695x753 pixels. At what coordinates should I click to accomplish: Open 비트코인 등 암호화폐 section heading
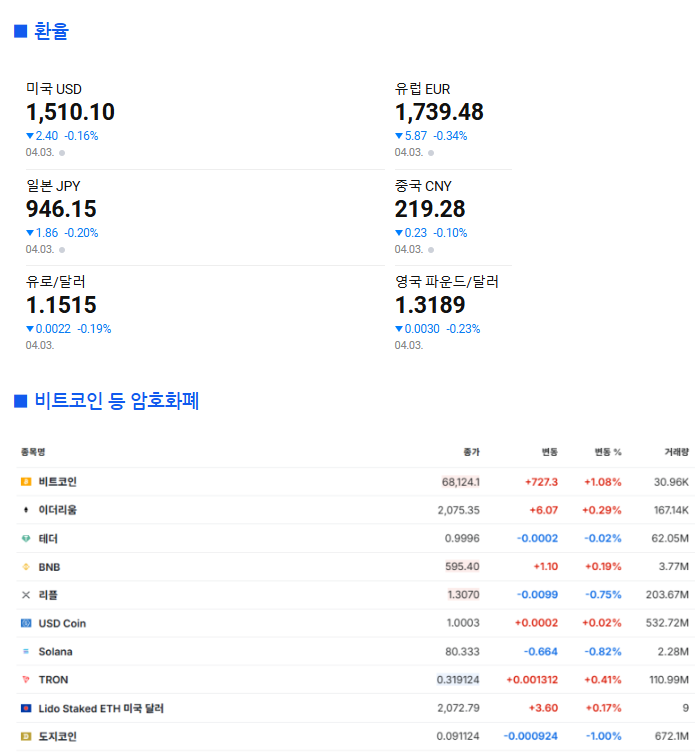coord(117,401)
